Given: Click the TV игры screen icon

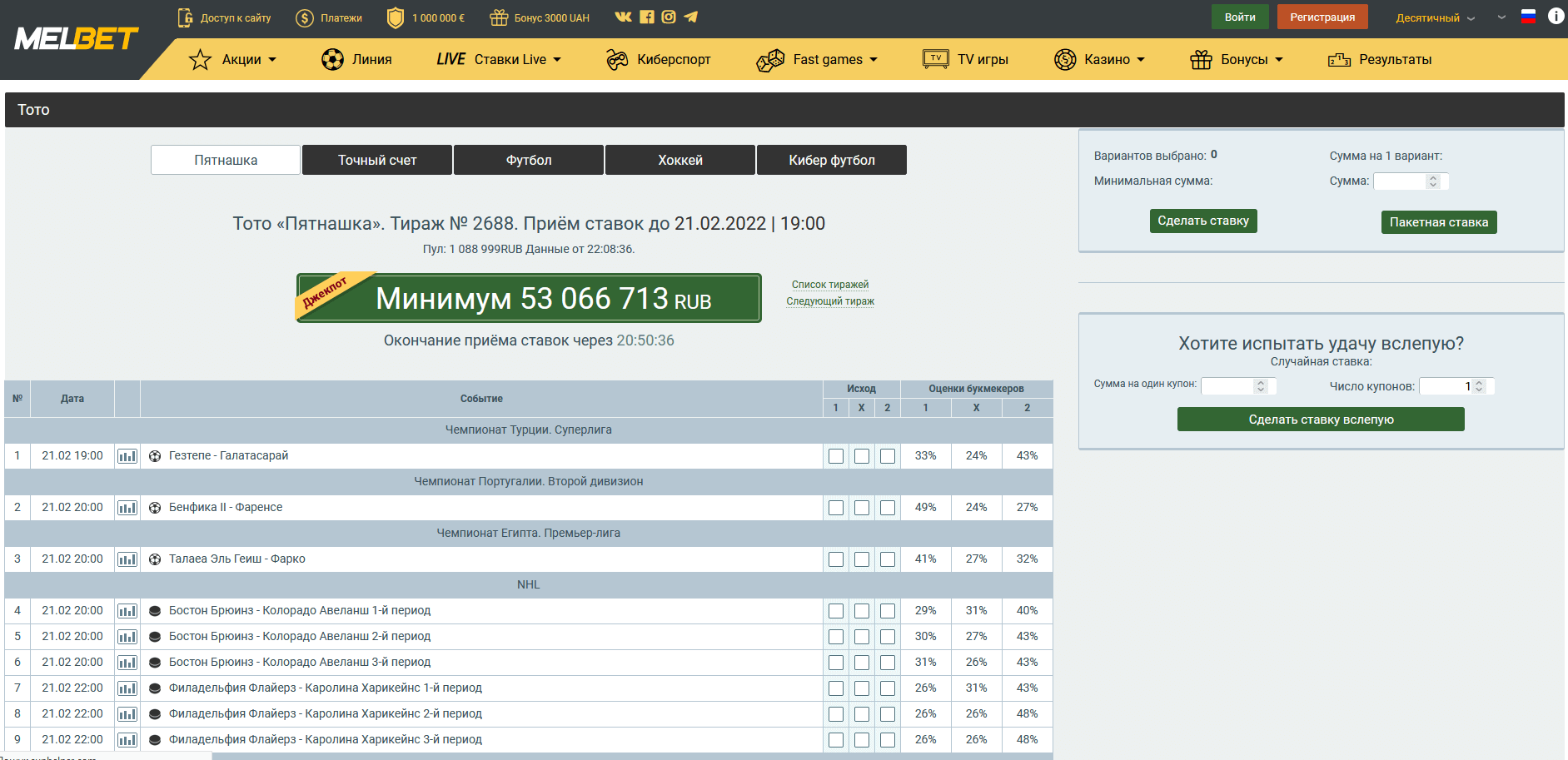Looking at the screenshot, I should [x=936, y=59].
